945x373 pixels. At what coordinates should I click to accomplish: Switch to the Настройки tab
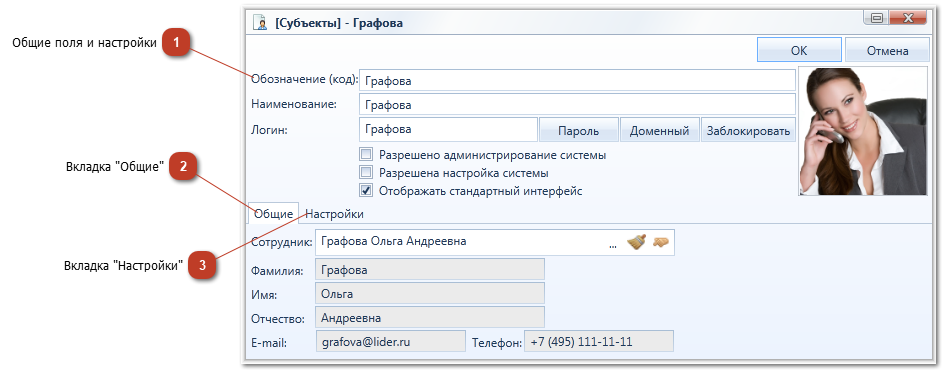pos(334,214)
